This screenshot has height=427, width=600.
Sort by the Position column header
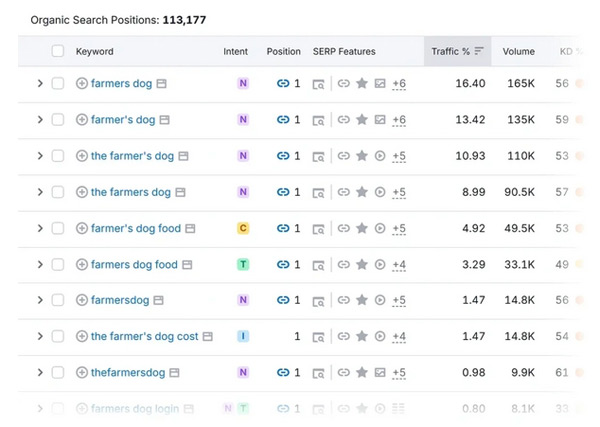click(x=283, y=51)
